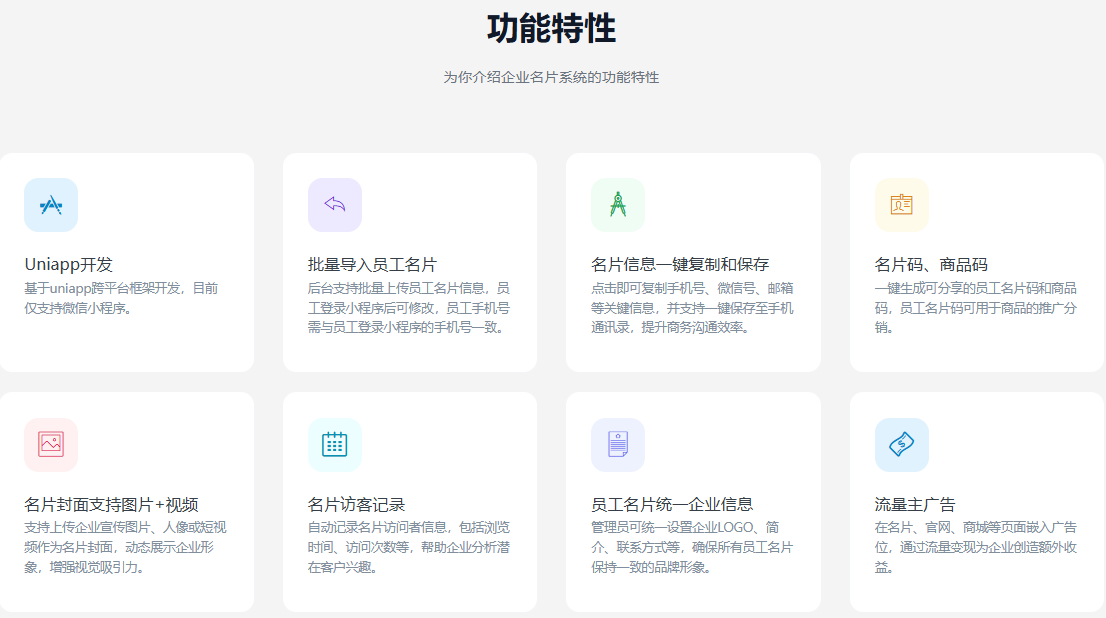Click the 流量主广告 description paragraph
This screenshot has height=618, width=1106.
click(975, 547)
